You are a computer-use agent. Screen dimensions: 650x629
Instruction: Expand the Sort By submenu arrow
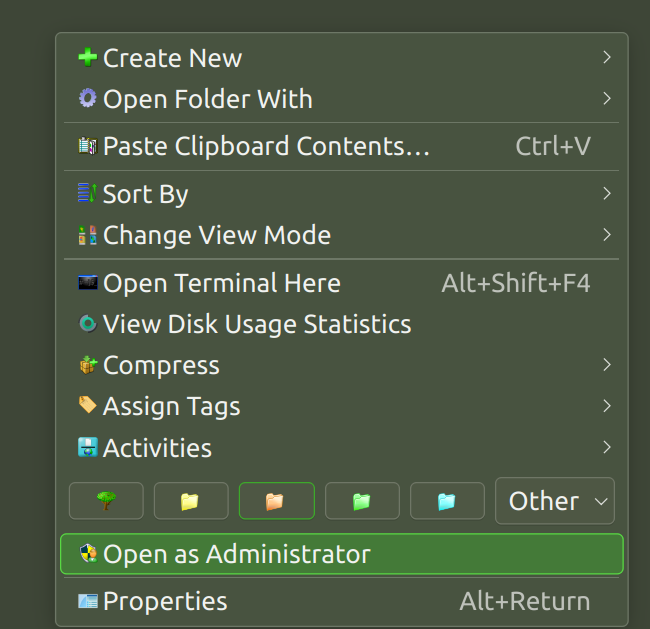(606, 193)
